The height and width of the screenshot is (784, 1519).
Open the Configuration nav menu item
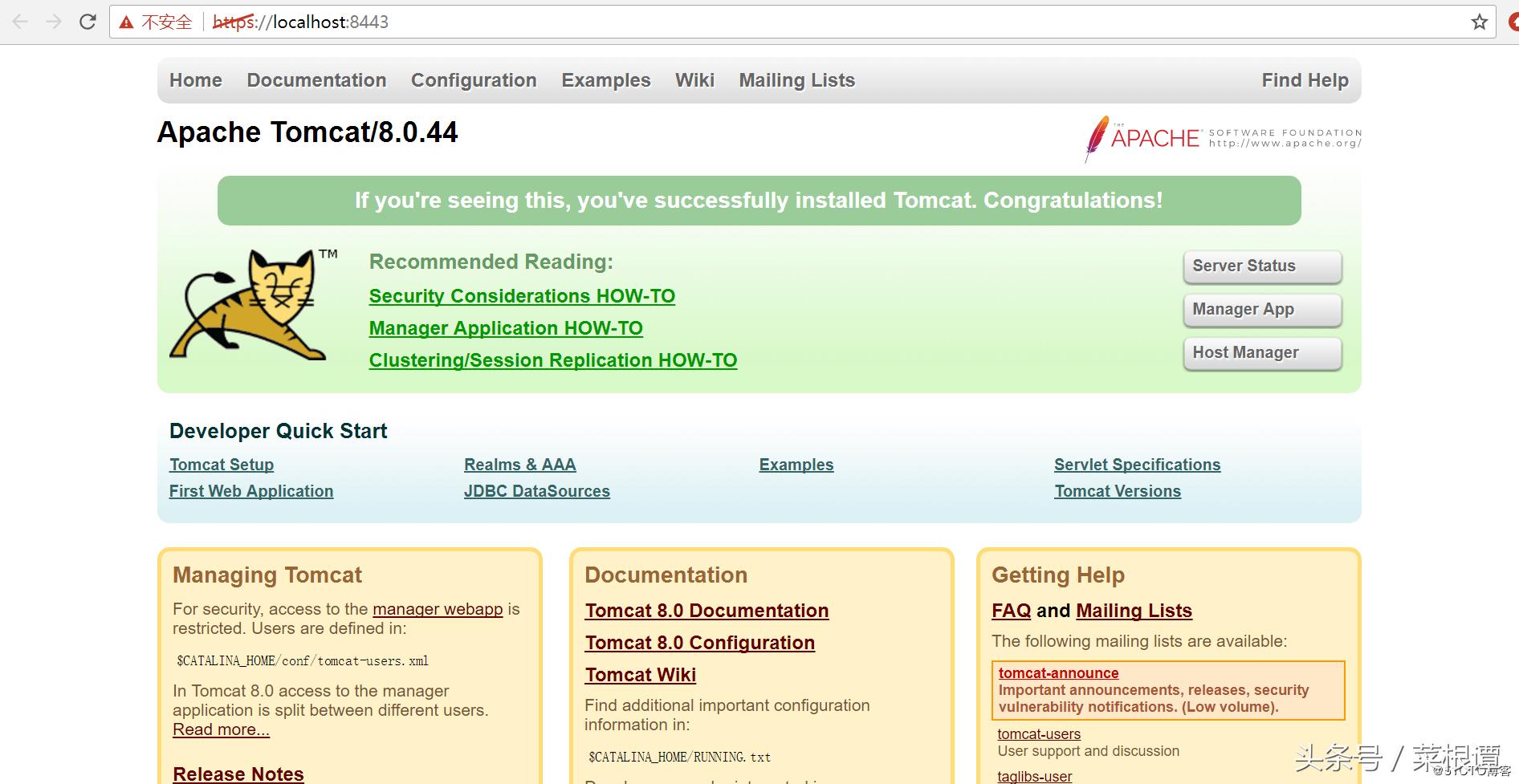pos(474,80)
